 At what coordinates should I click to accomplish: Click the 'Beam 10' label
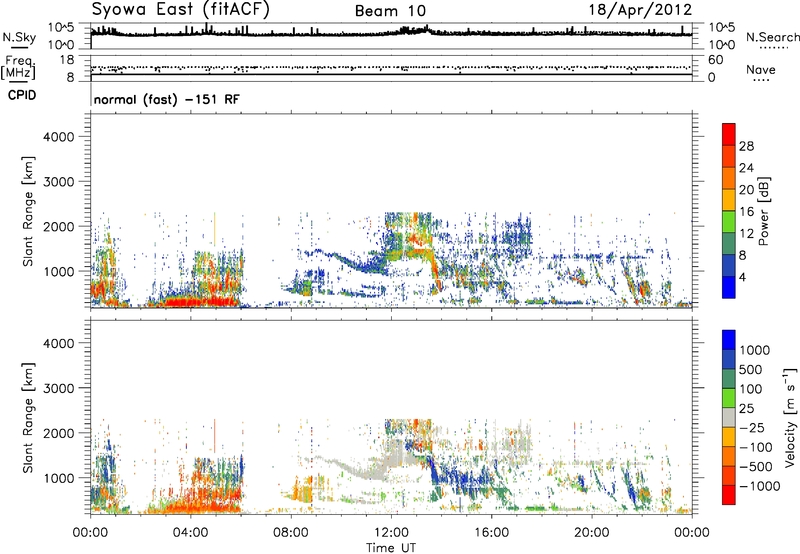pos(390,11)
